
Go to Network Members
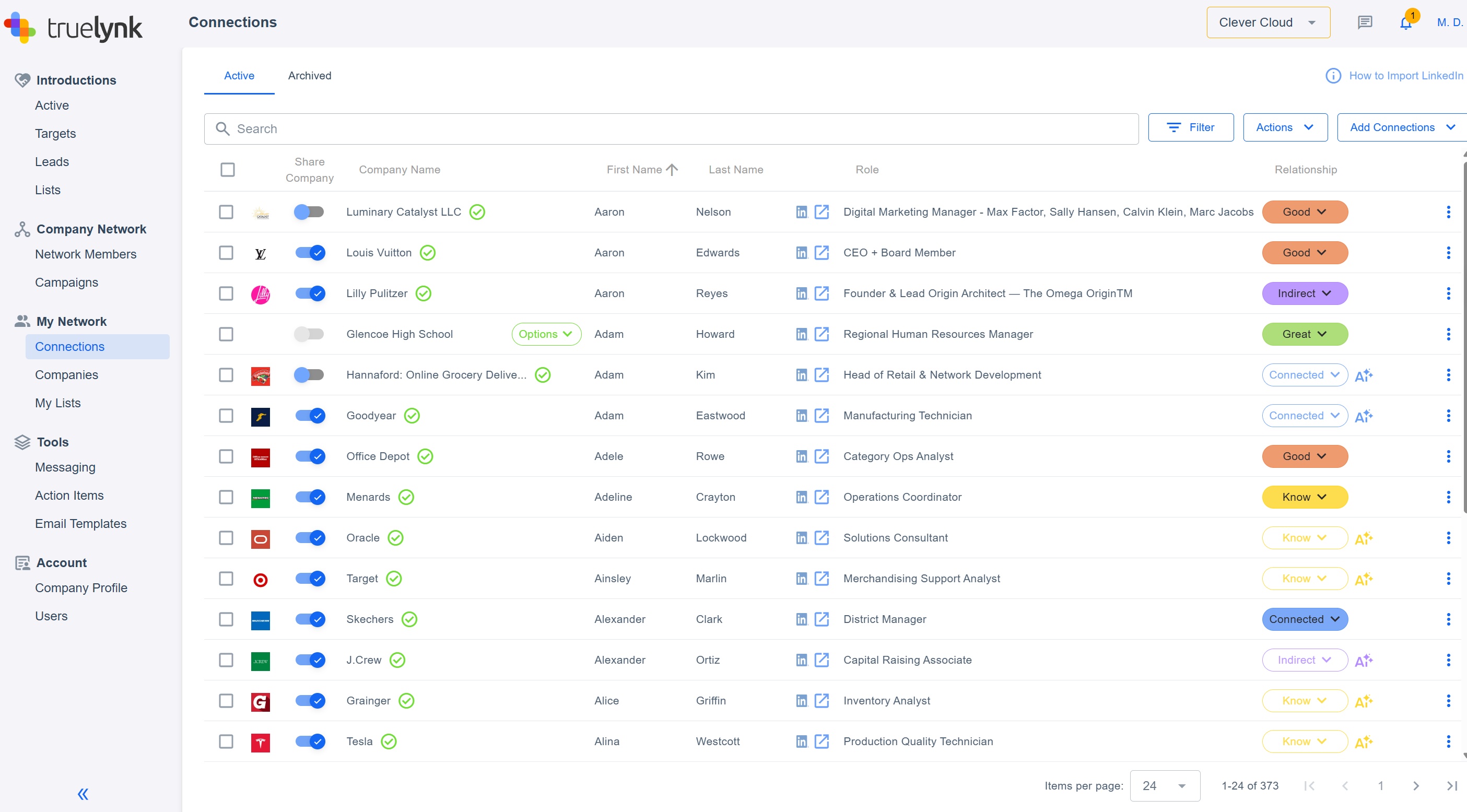pos(86,254)
